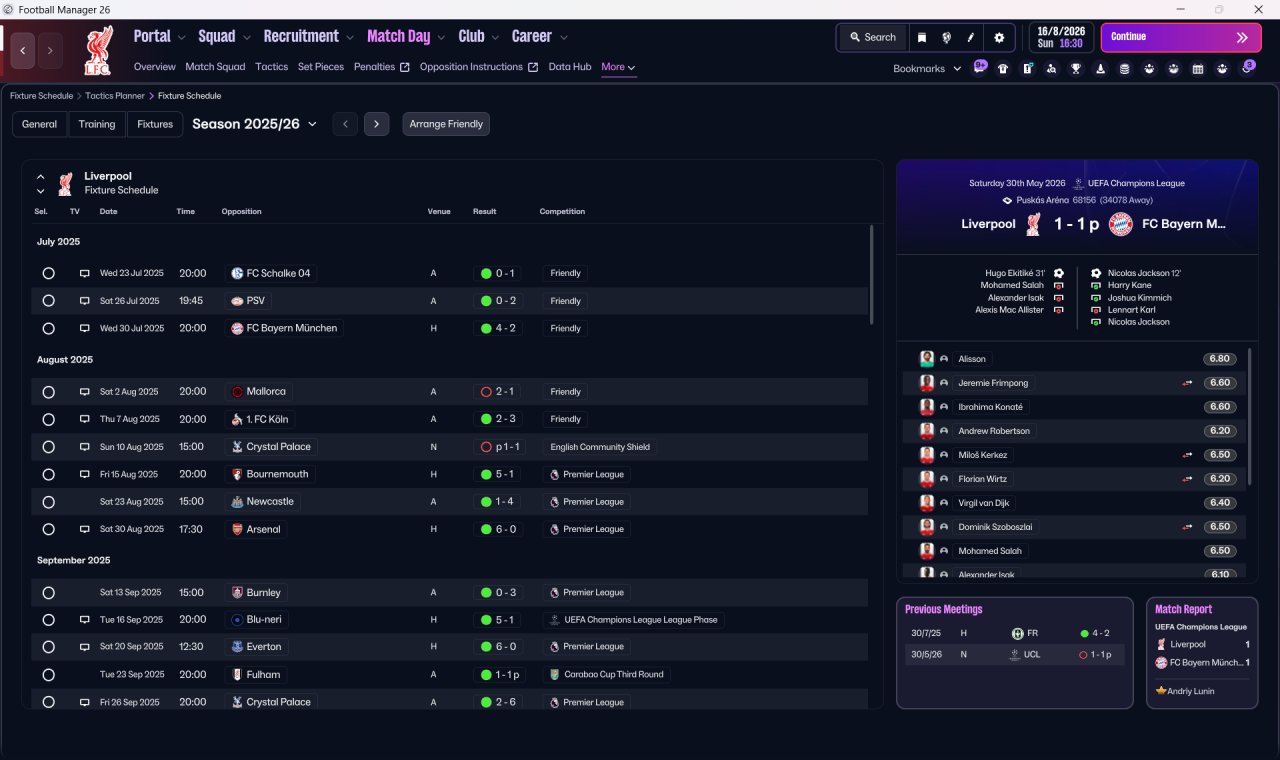Viewport: 1280px width, 760px height.
Task: Click the pencil edit icon in top bar
Action: click(x=970, y=37)
